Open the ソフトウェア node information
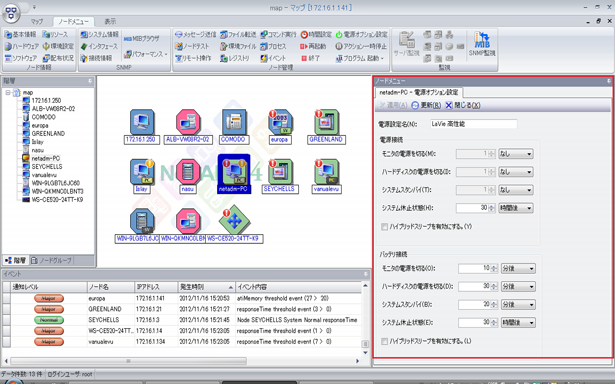The width and height of the screenshot is (615, 384). pyautogui.click(x=21, y=58)
